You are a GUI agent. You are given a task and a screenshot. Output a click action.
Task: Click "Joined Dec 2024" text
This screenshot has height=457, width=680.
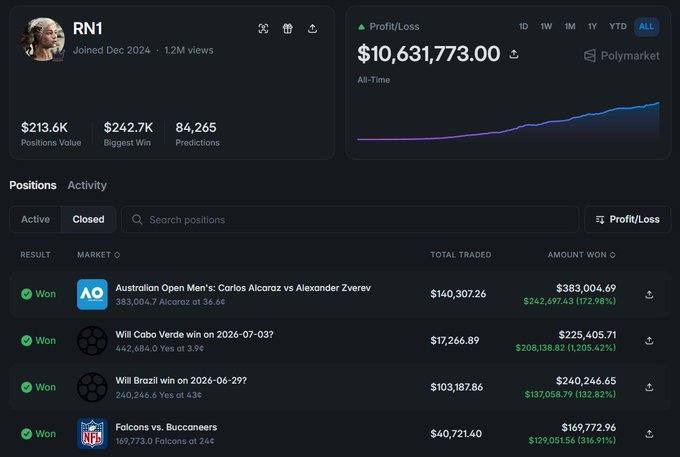point(111,50)
